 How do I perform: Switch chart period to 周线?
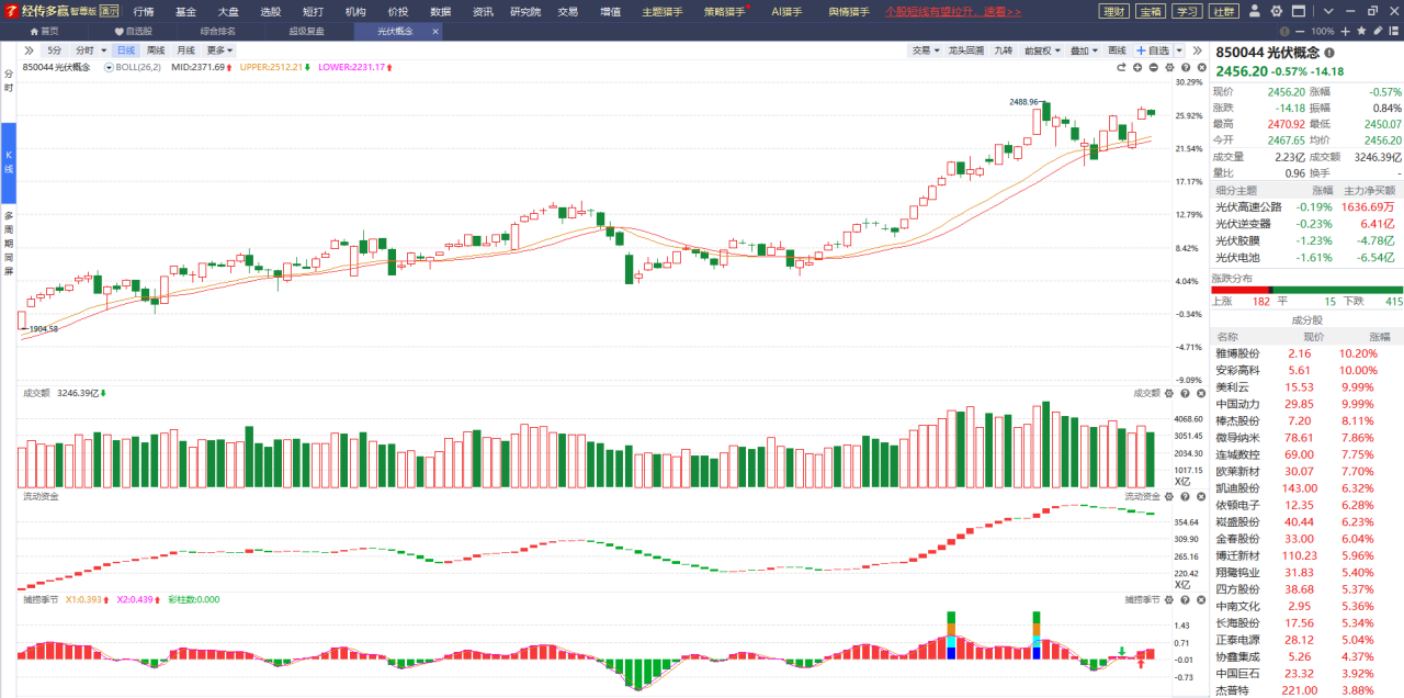click(x=156, y=50)
